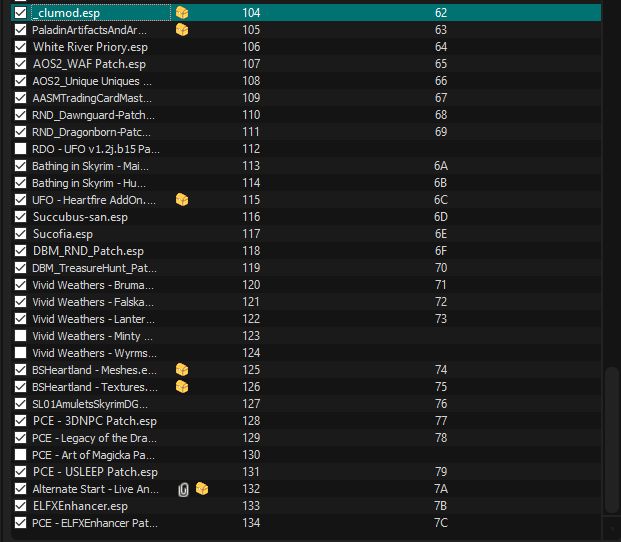
Task: Select the White River Priory.esp row
Action: click(90, 47)
